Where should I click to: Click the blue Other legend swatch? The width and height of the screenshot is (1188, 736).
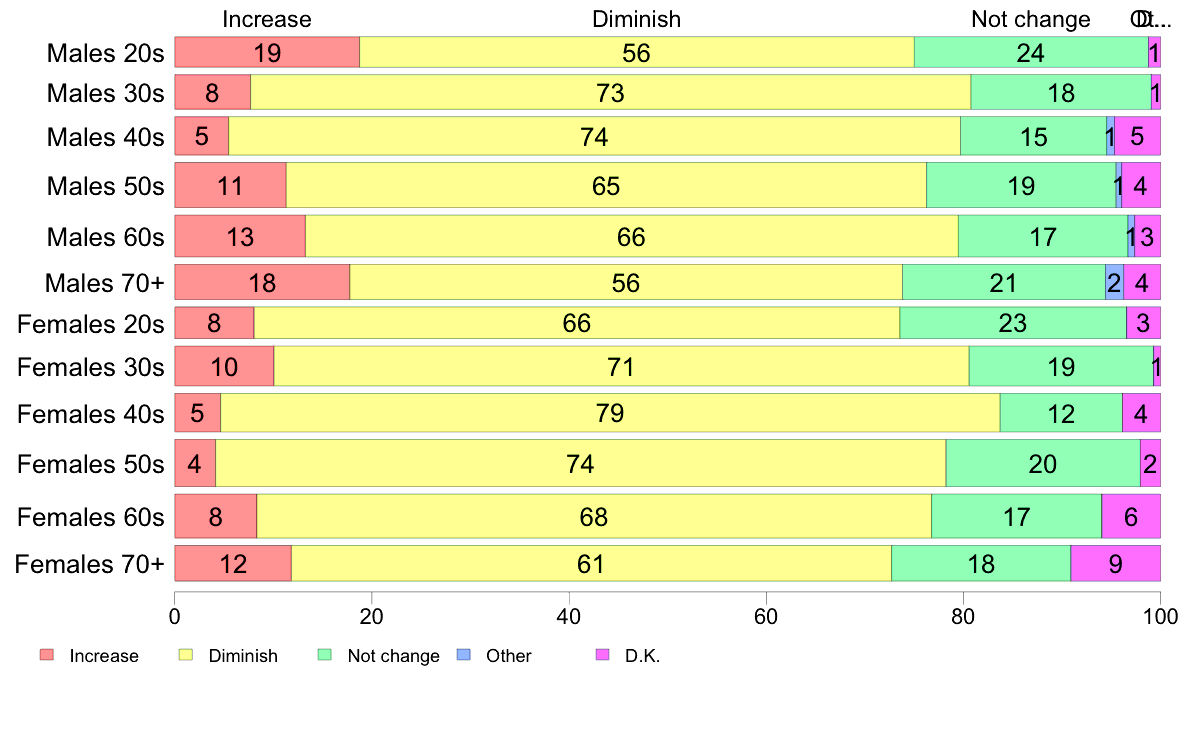[x=463, y=655]
